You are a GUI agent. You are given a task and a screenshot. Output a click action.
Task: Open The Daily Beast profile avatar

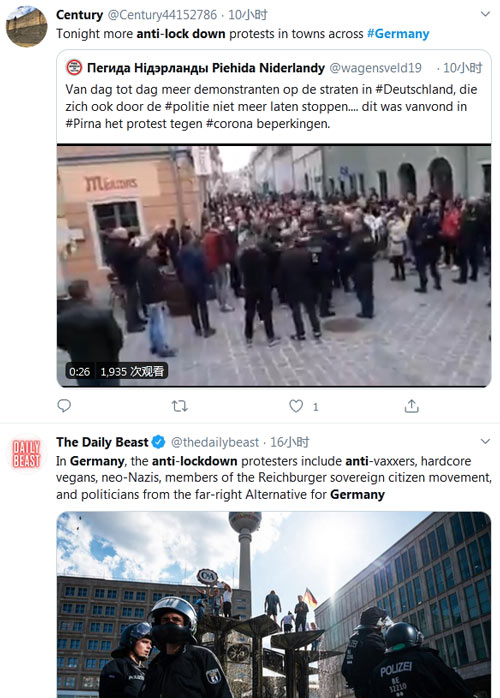(26, 454)
